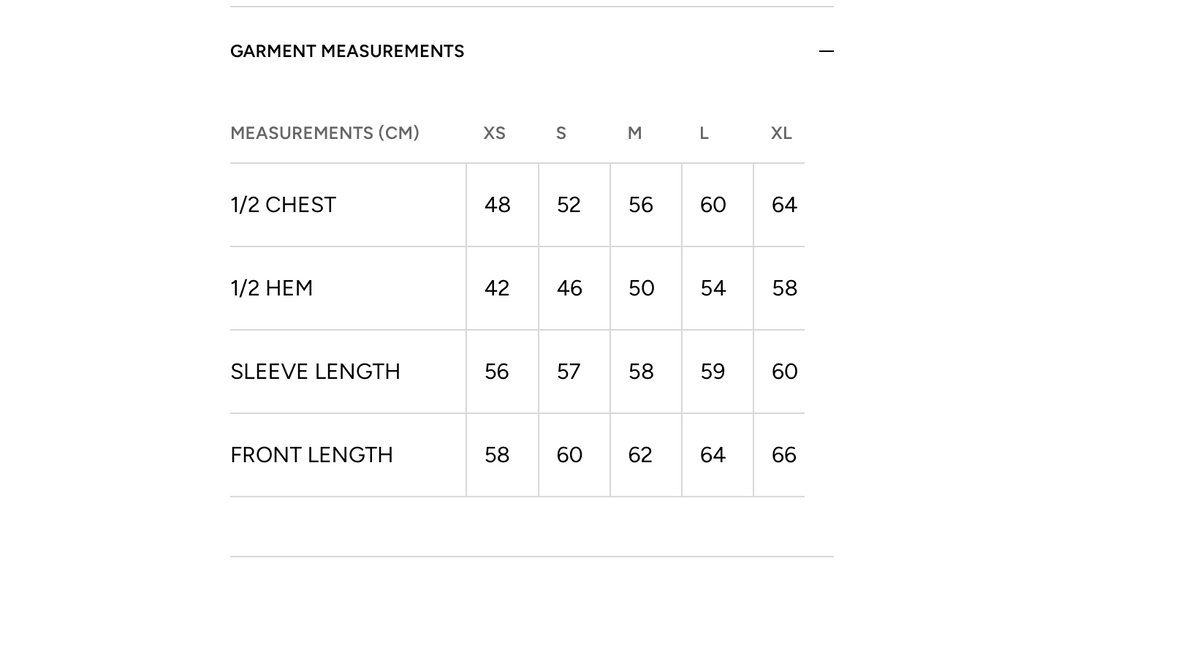Click the Sleeve Length L value 59

click(x=713, y=372)
